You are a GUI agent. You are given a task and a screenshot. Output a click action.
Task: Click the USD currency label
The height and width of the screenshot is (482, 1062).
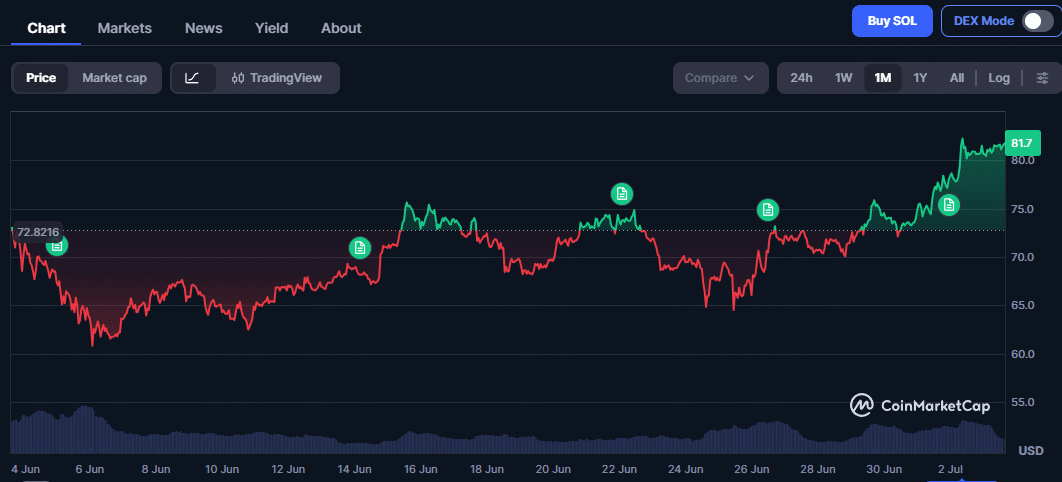coord(1031,451)
